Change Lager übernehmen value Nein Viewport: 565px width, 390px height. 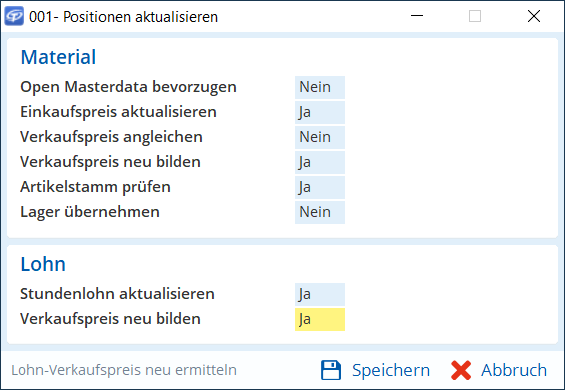coord(320,212)
